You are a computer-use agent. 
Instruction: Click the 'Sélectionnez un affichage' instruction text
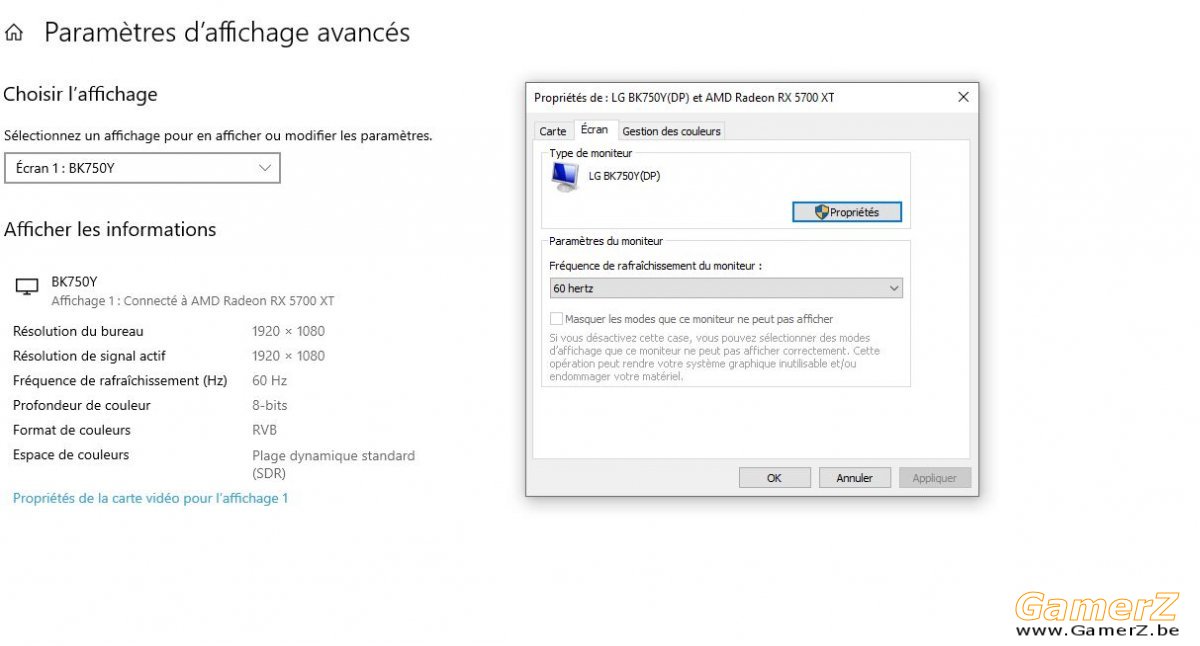[218, 135]
